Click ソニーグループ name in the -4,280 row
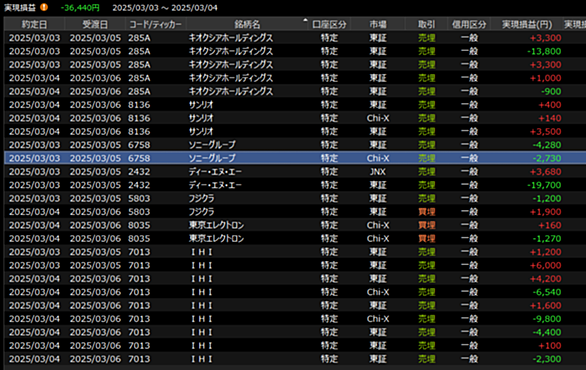The image size is (586, 370). (x=212, y=145)
